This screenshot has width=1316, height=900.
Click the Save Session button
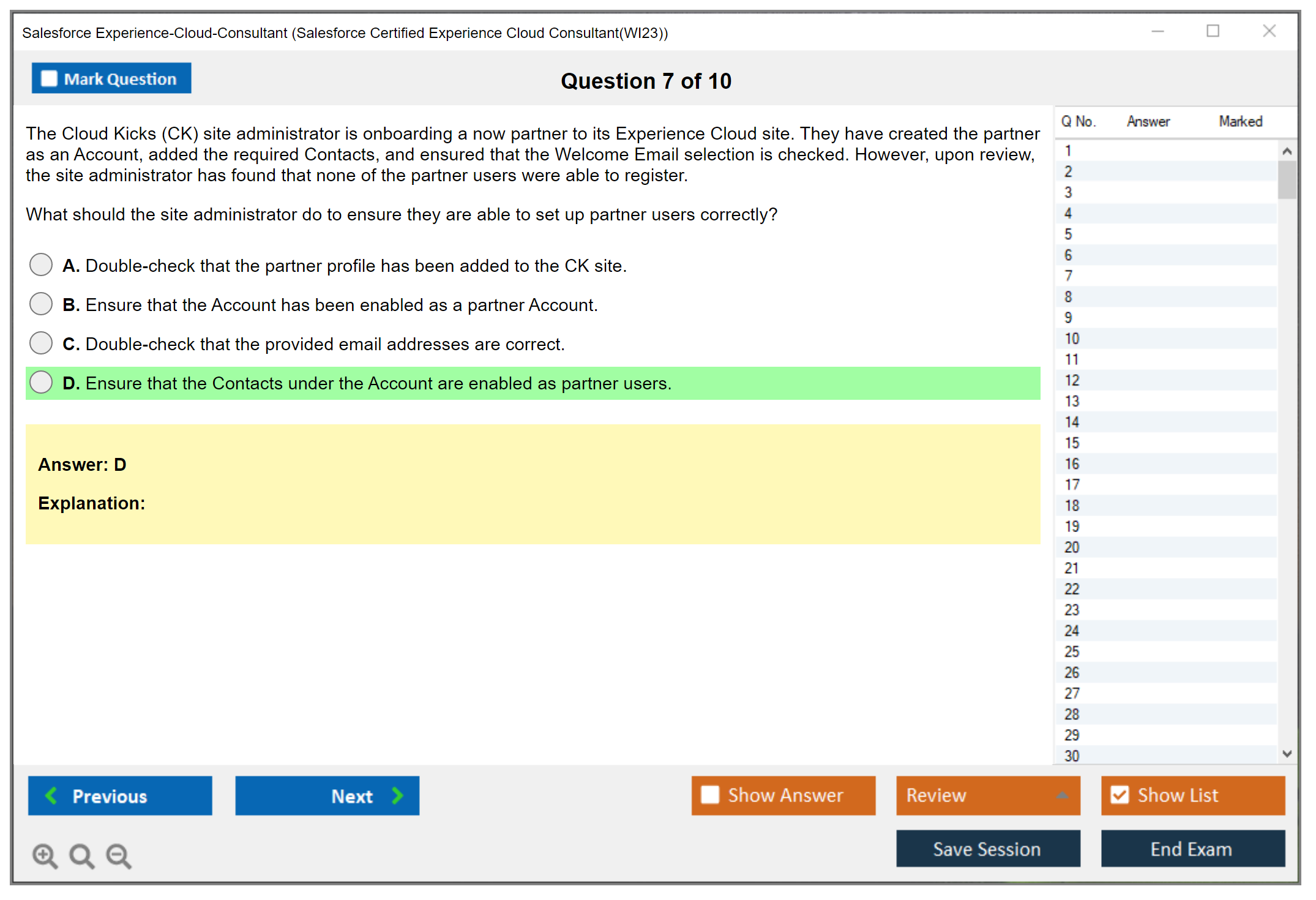click(987, 849)
